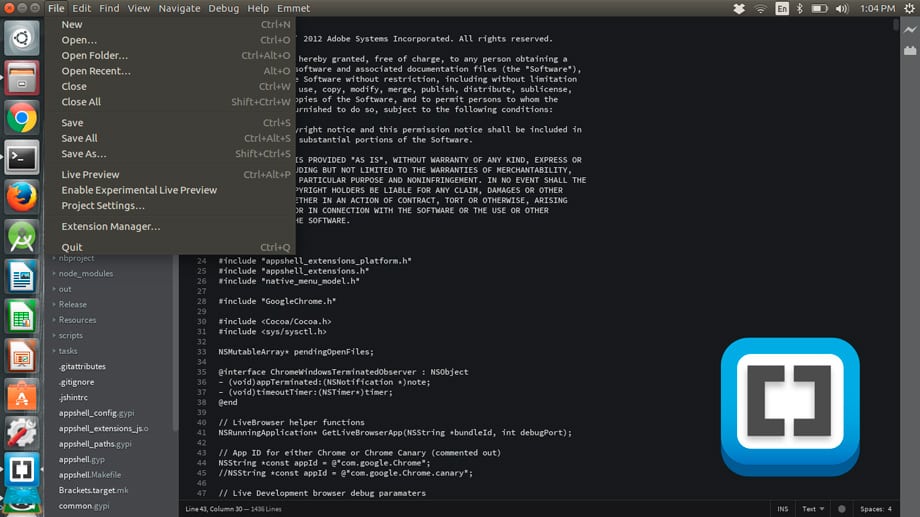Image resolution: width=920 pixels, height=517 pixels.
Task: Start Live Preview from File menu
Action: [170, 174]
